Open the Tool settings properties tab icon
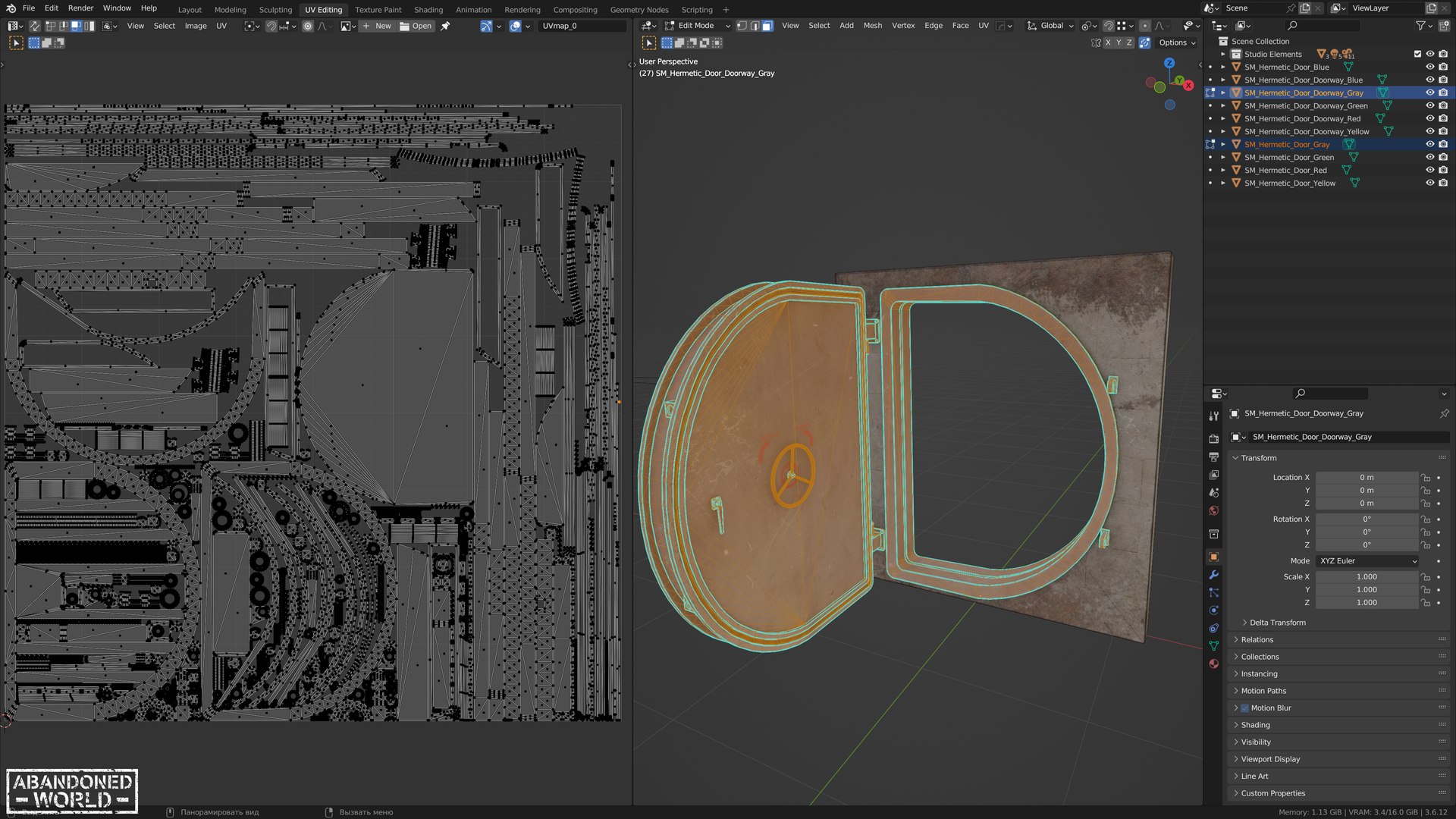 1213,416
